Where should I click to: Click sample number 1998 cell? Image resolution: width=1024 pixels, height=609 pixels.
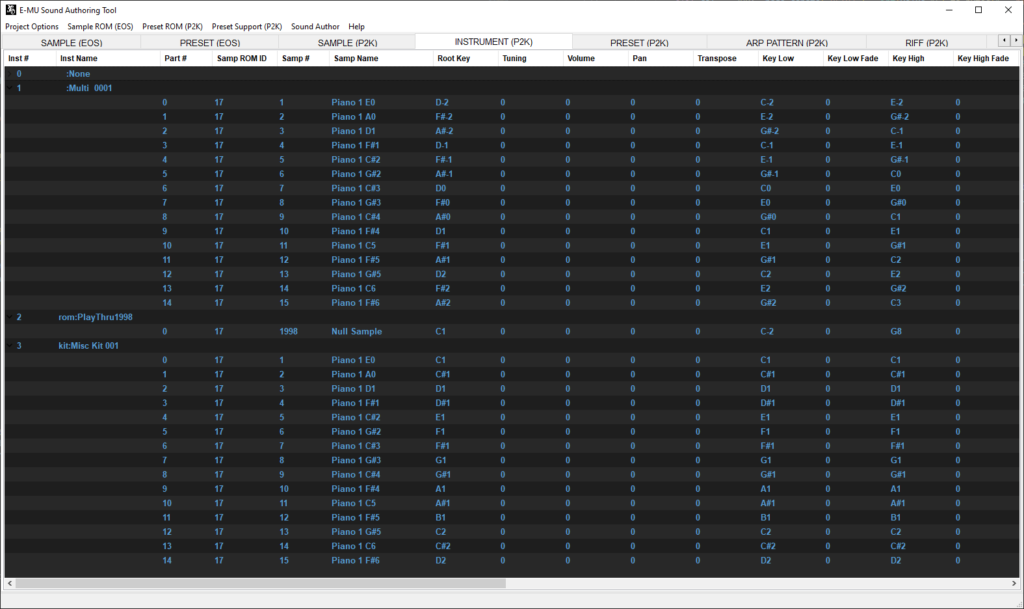(x=289, y=332)
